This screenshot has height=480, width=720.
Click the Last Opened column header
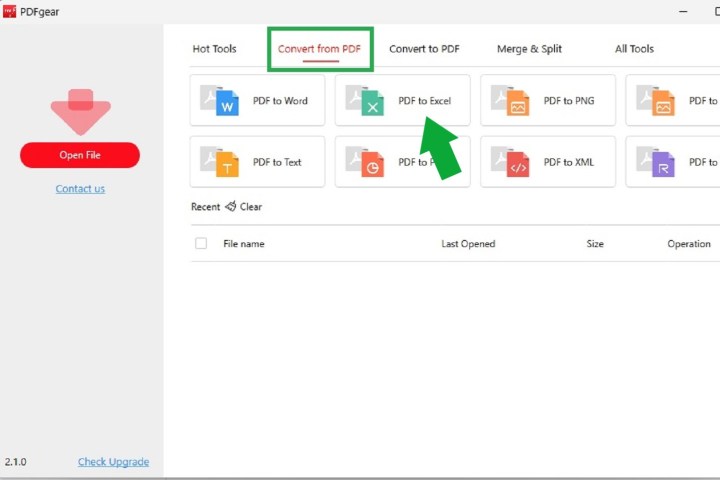pyautogui.click(x=468, y=244)
